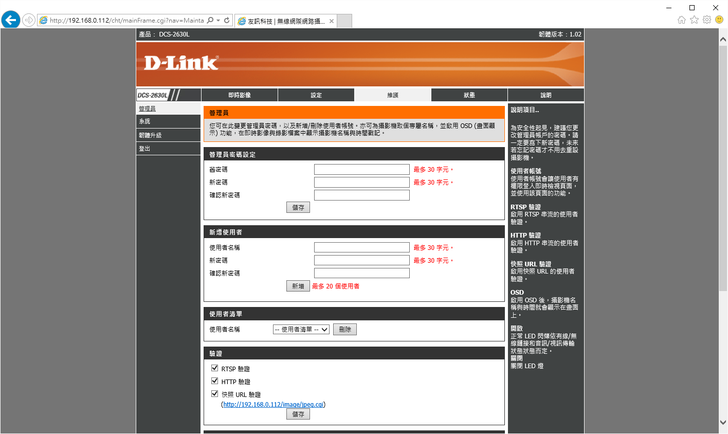Open favorites with the star icon
The image size is (728, 434).
click(x=694, y=20)
